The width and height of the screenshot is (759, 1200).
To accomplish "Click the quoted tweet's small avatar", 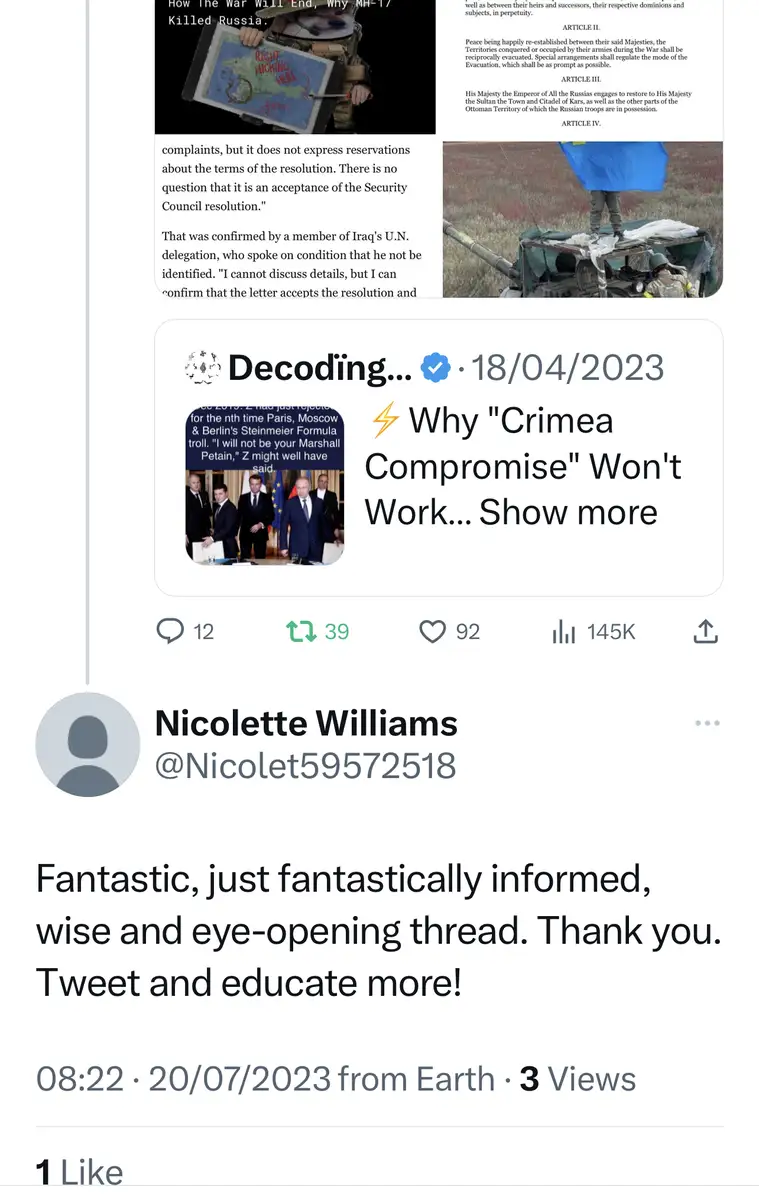I will click(x=203, y=369).
